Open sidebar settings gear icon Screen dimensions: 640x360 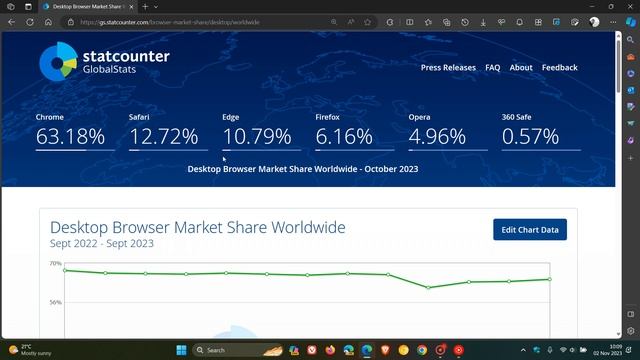tap(631, 331)
